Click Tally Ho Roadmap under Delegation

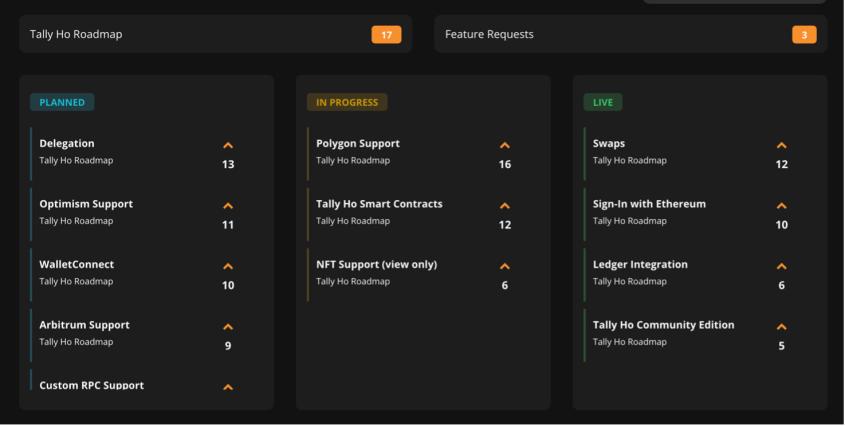[x=76, y=160]
